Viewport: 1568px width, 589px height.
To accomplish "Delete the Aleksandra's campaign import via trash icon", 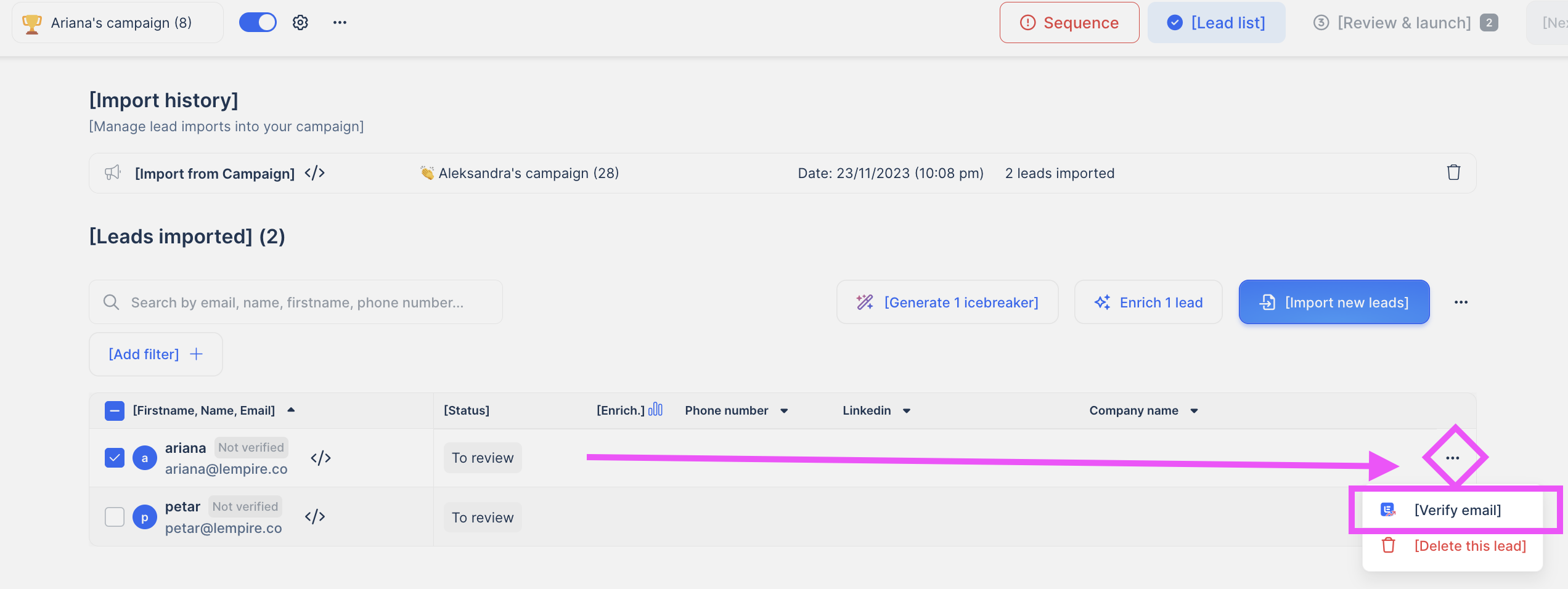I will point(1454,173).
